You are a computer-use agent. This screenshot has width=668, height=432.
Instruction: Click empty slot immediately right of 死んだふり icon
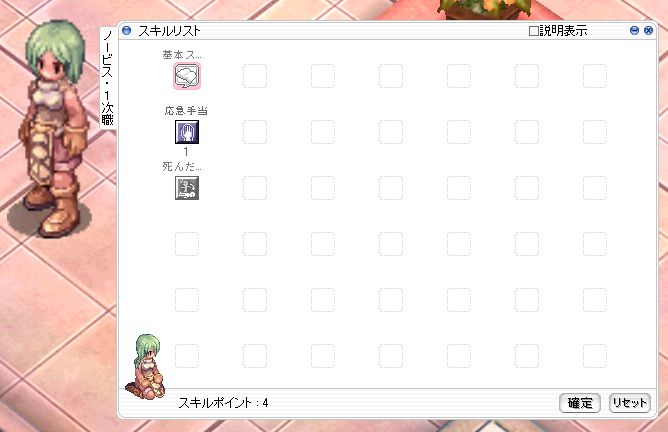(255, 188)
